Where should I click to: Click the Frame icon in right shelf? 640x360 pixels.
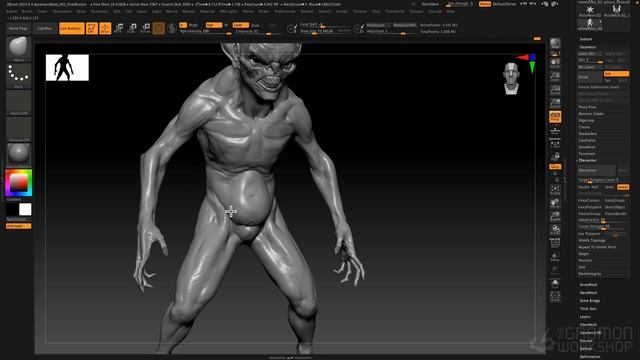click(555, 189)
